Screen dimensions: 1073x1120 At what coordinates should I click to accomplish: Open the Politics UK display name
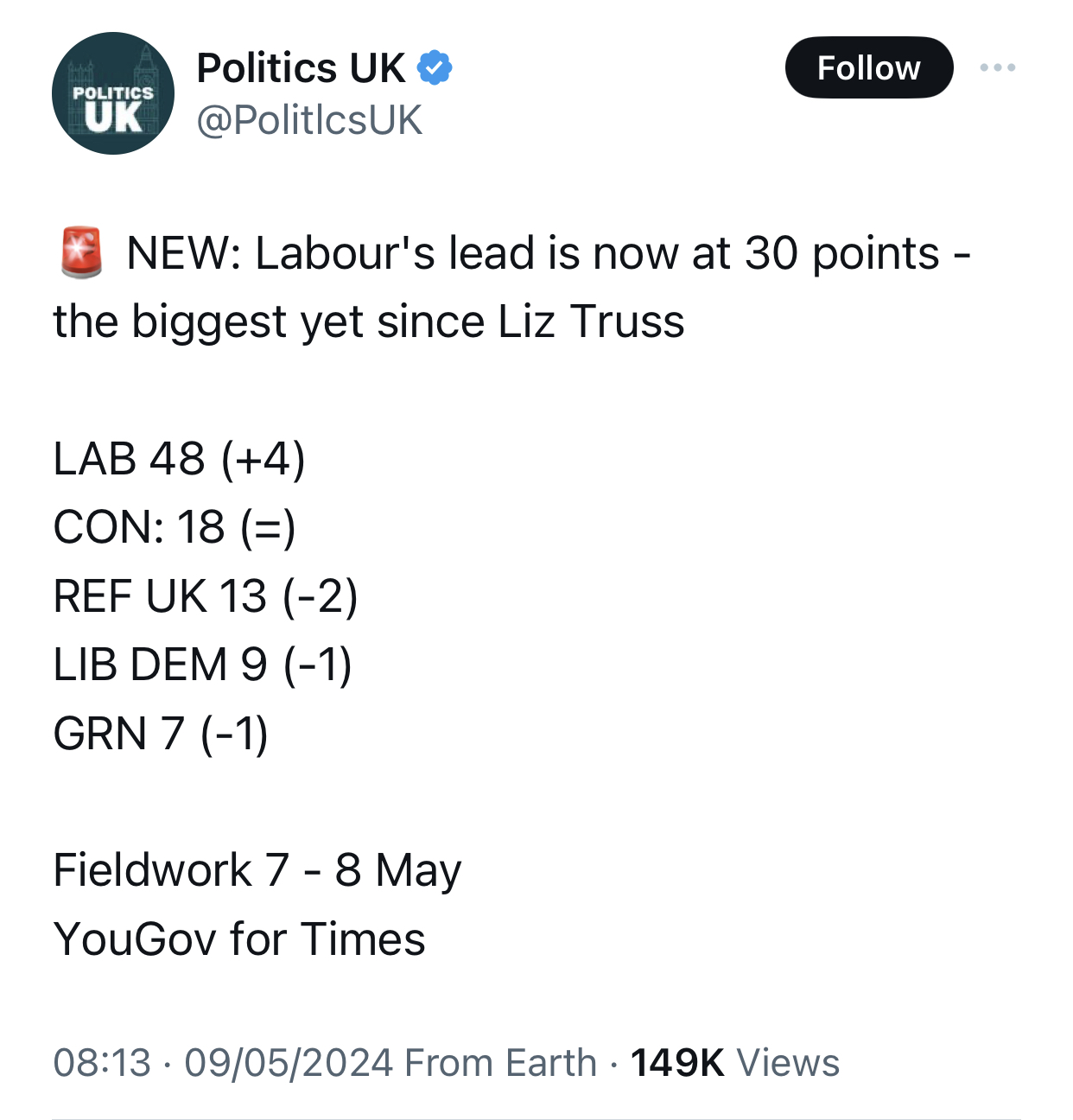301,68
